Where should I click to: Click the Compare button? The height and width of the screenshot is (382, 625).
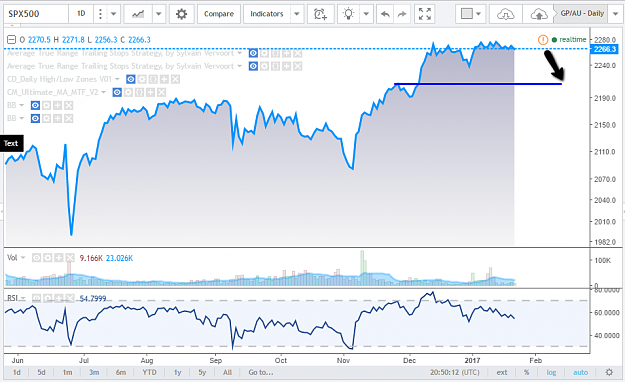(219, 14)
